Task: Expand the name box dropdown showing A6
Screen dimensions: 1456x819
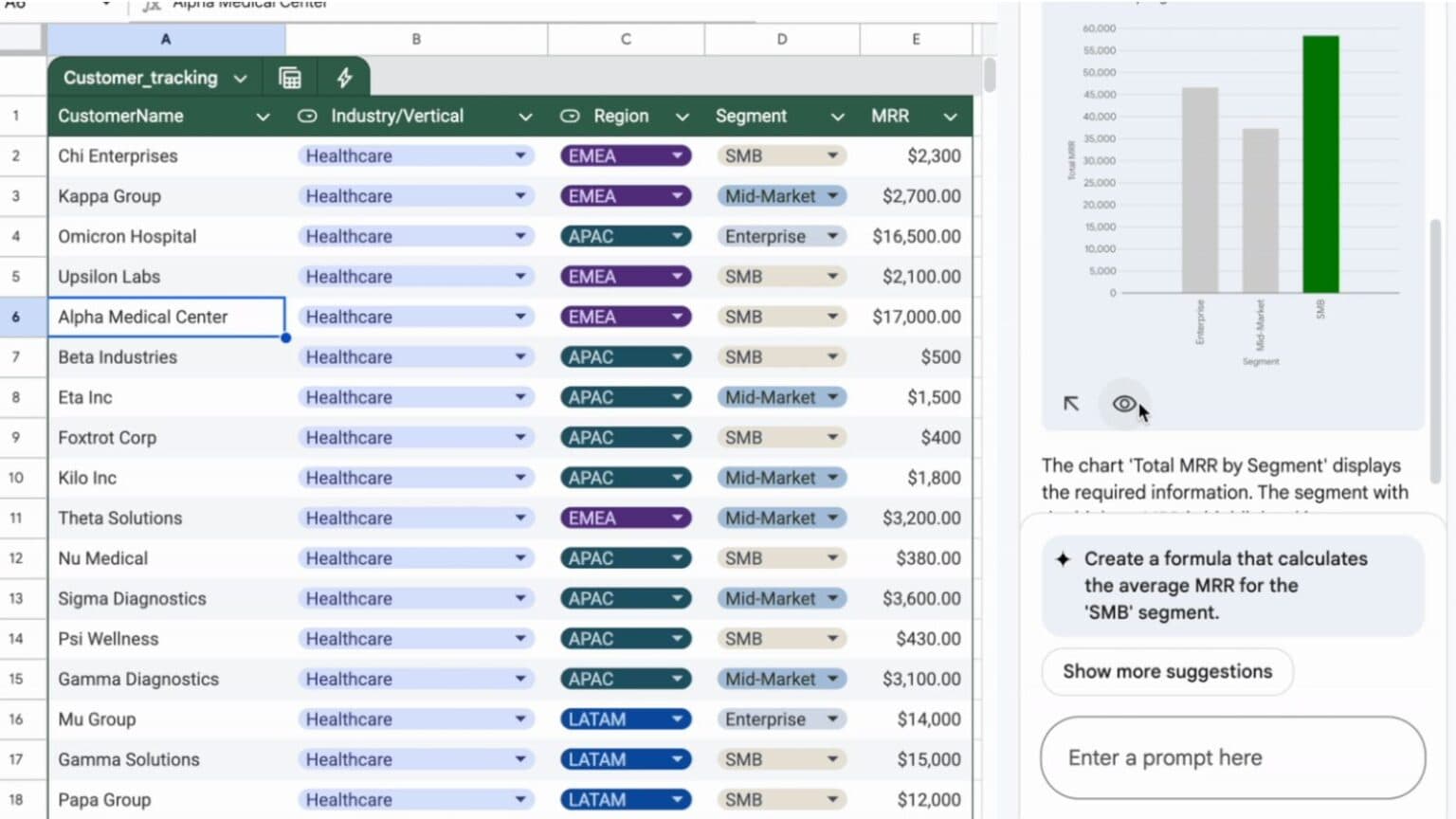Action: point(104,4)
